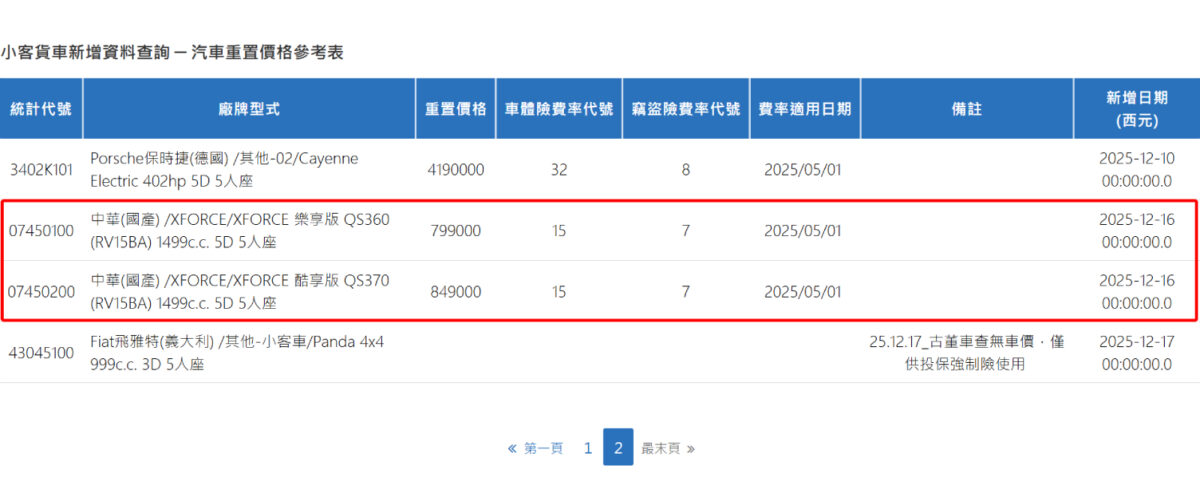Click the 費率適用日期 column header
1200x485 pixels.
[x=804, y=109]
